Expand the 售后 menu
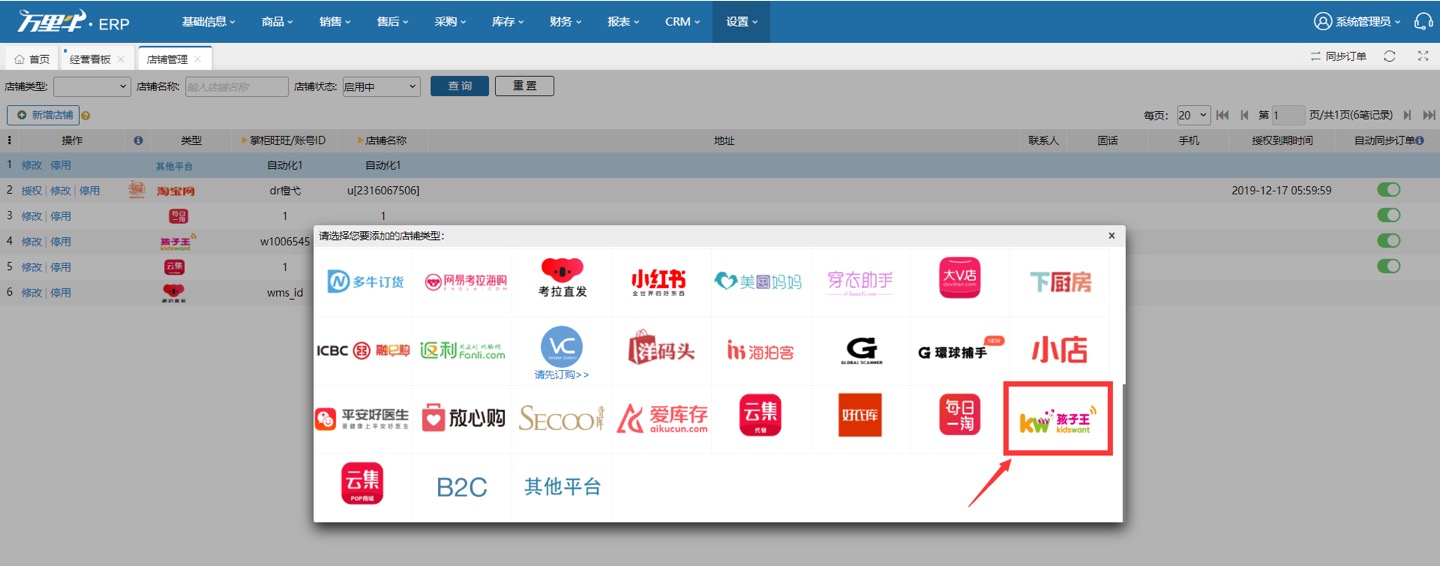 [394, 21]
